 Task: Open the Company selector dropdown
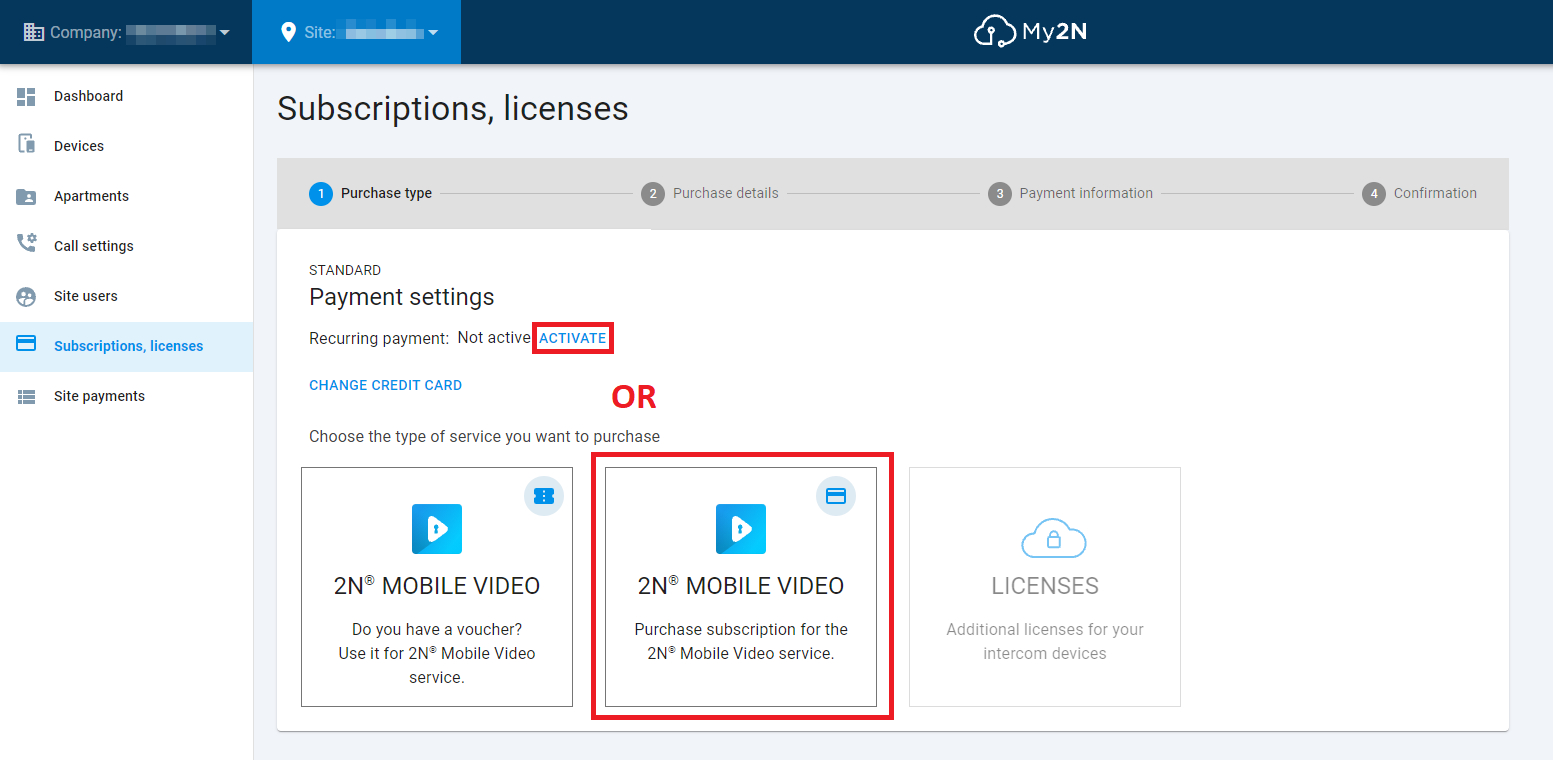coord(126,32)
